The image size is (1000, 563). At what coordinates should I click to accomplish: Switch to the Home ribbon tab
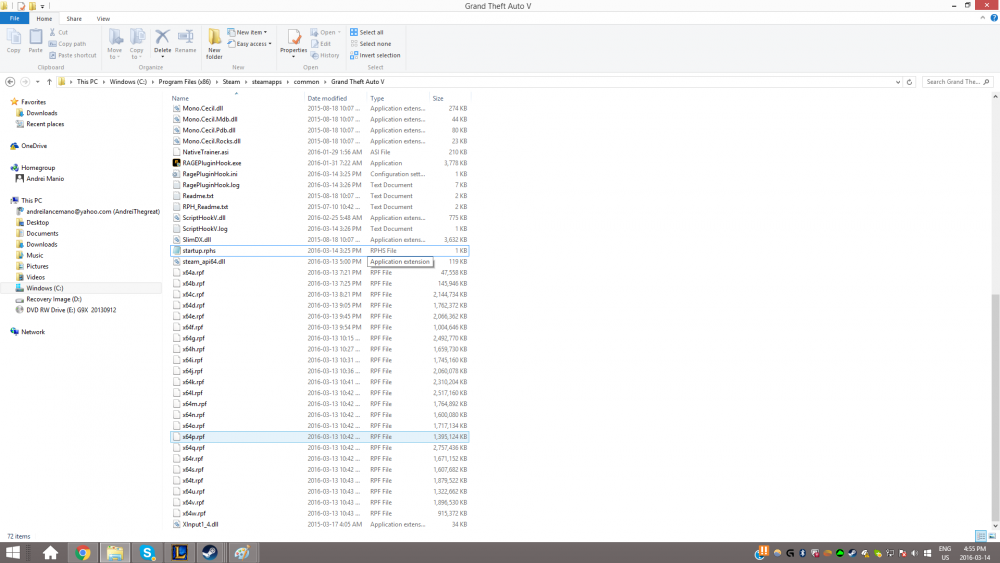point(44,18)
